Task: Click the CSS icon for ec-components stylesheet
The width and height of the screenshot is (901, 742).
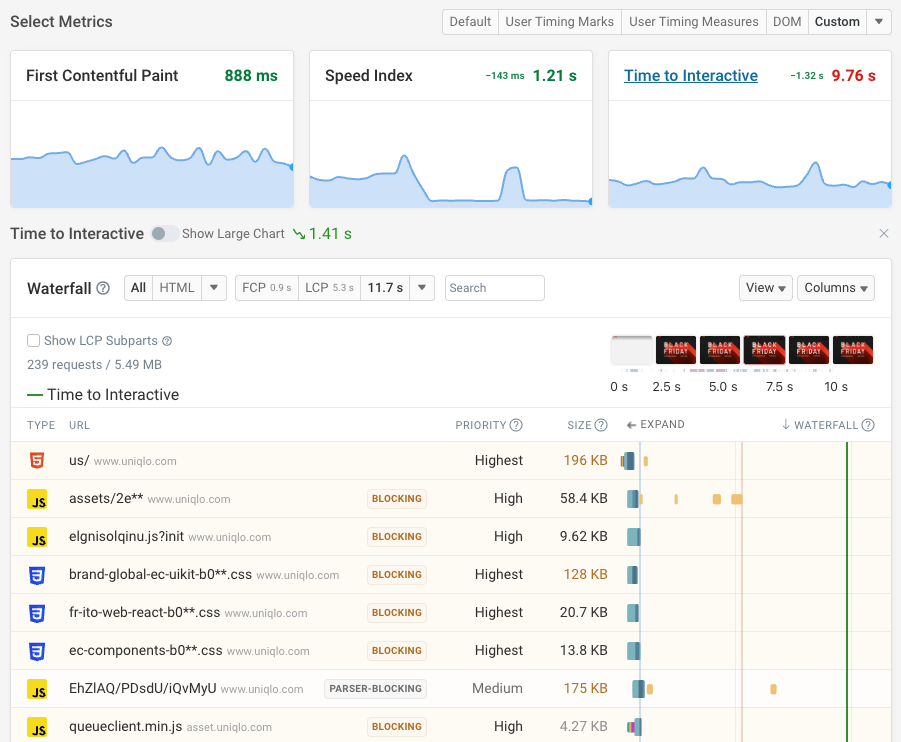Action: point(37,651)
